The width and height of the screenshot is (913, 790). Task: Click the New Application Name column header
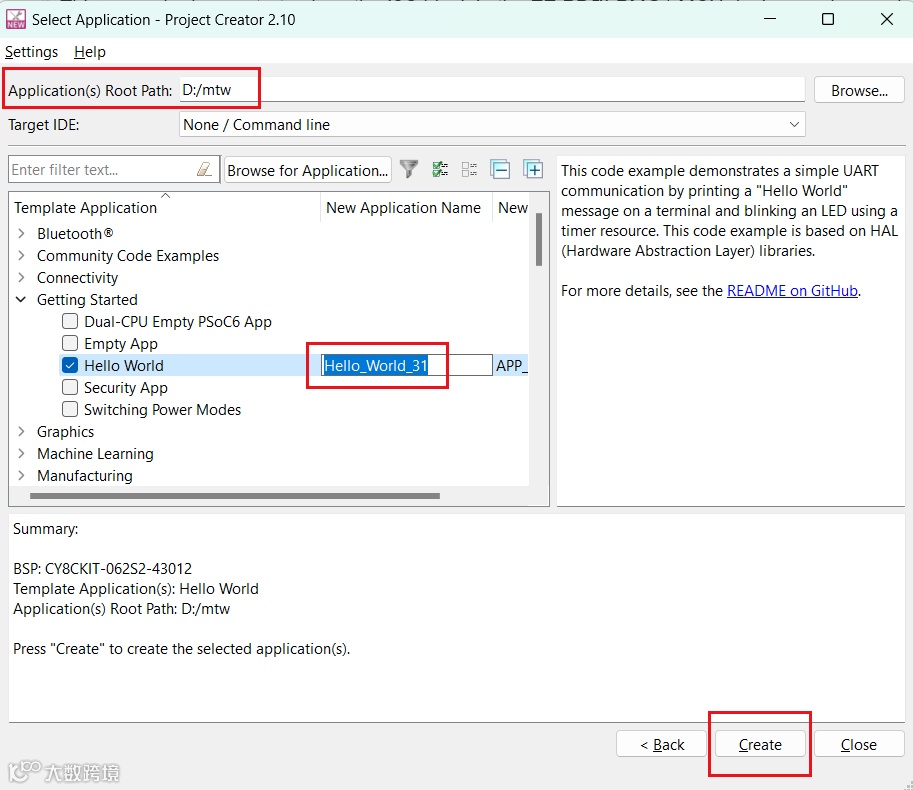click(x=404, y=208)
